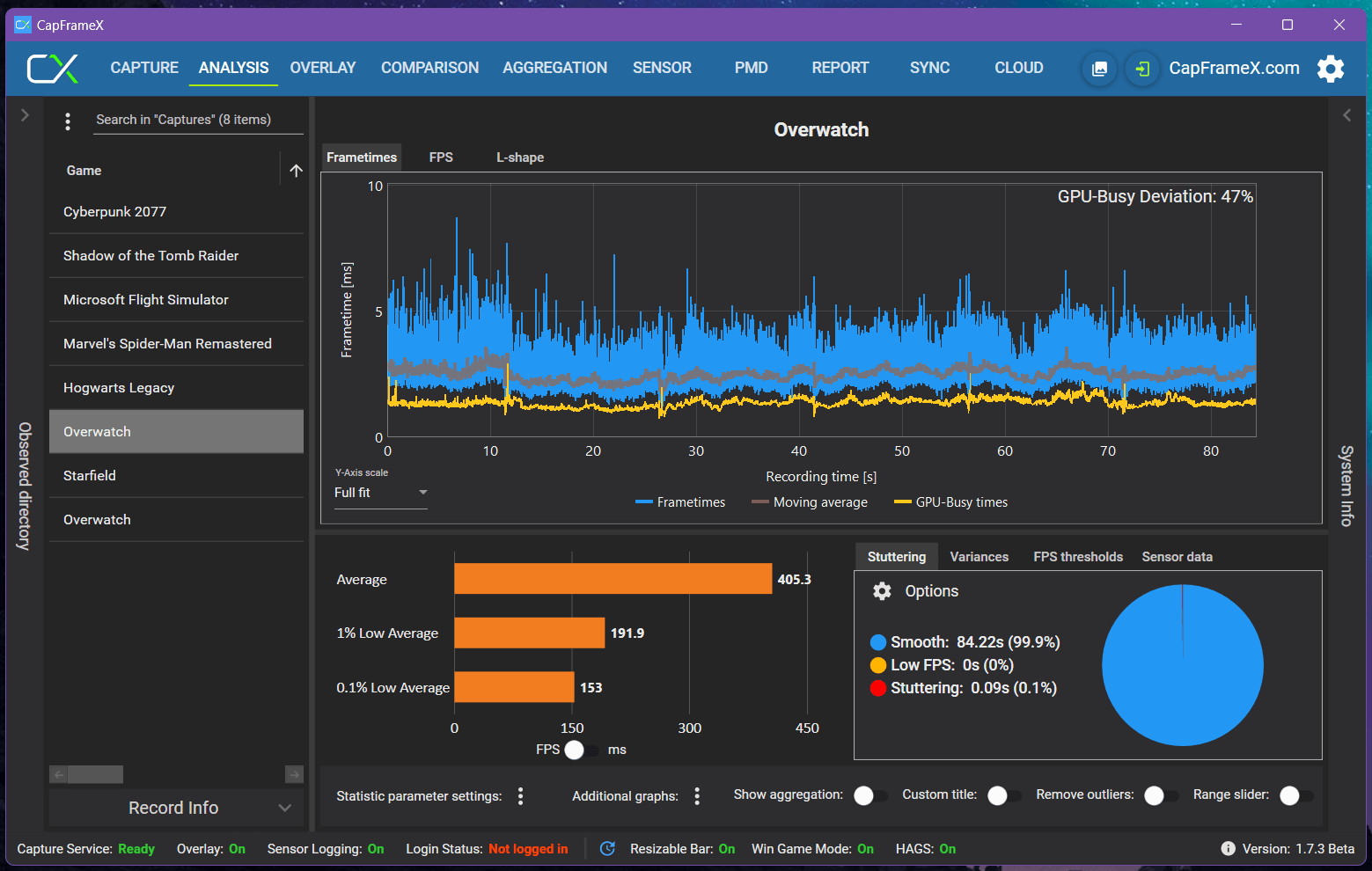
Task: Enable the Range slider option
Action: [1291, 794]
